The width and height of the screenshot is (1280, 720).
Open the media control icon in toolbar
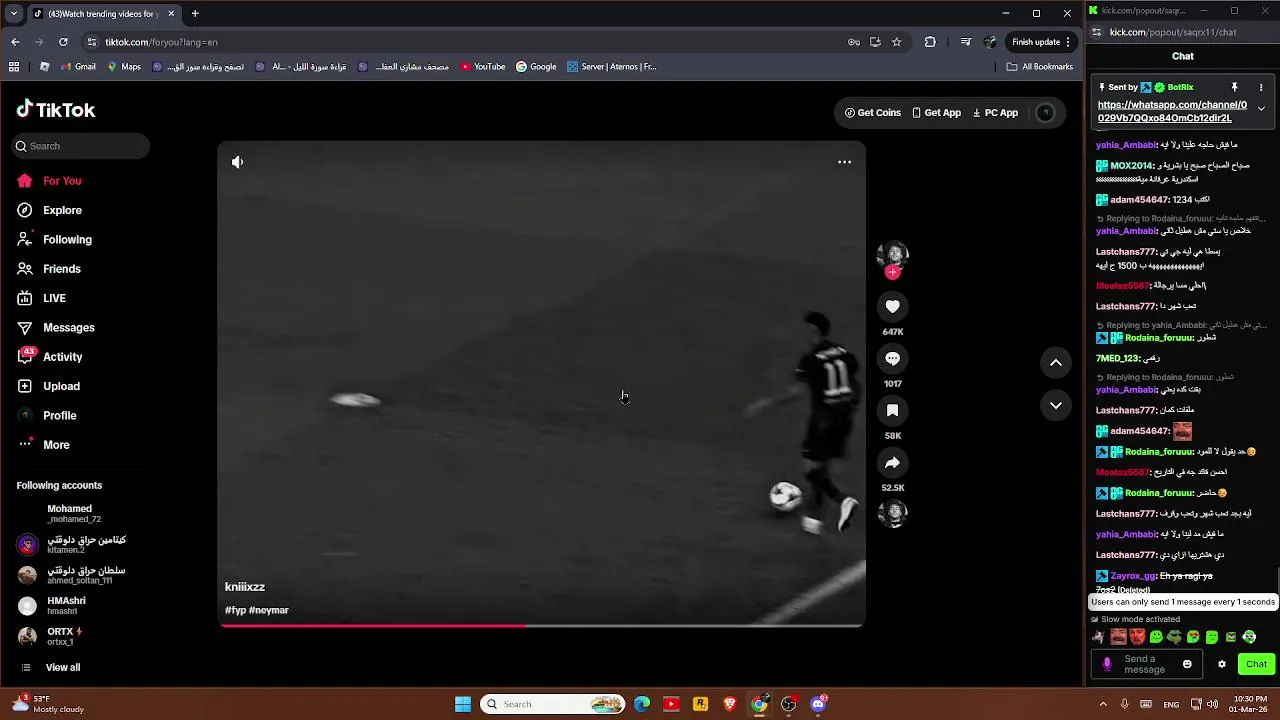965,42
